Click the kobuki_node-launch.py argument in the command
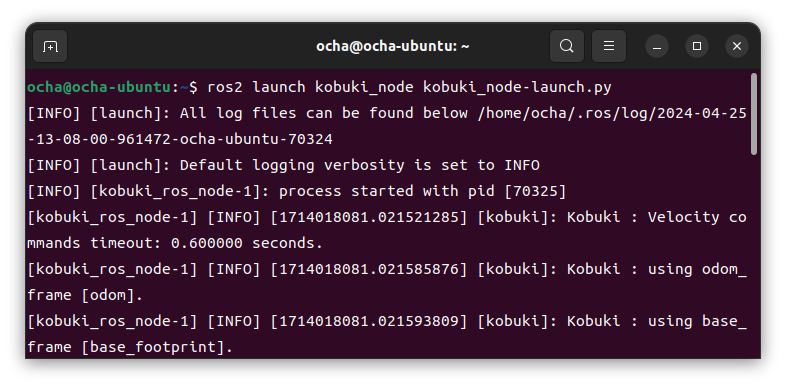Screen dimensions: 786x387 [517, 87]
